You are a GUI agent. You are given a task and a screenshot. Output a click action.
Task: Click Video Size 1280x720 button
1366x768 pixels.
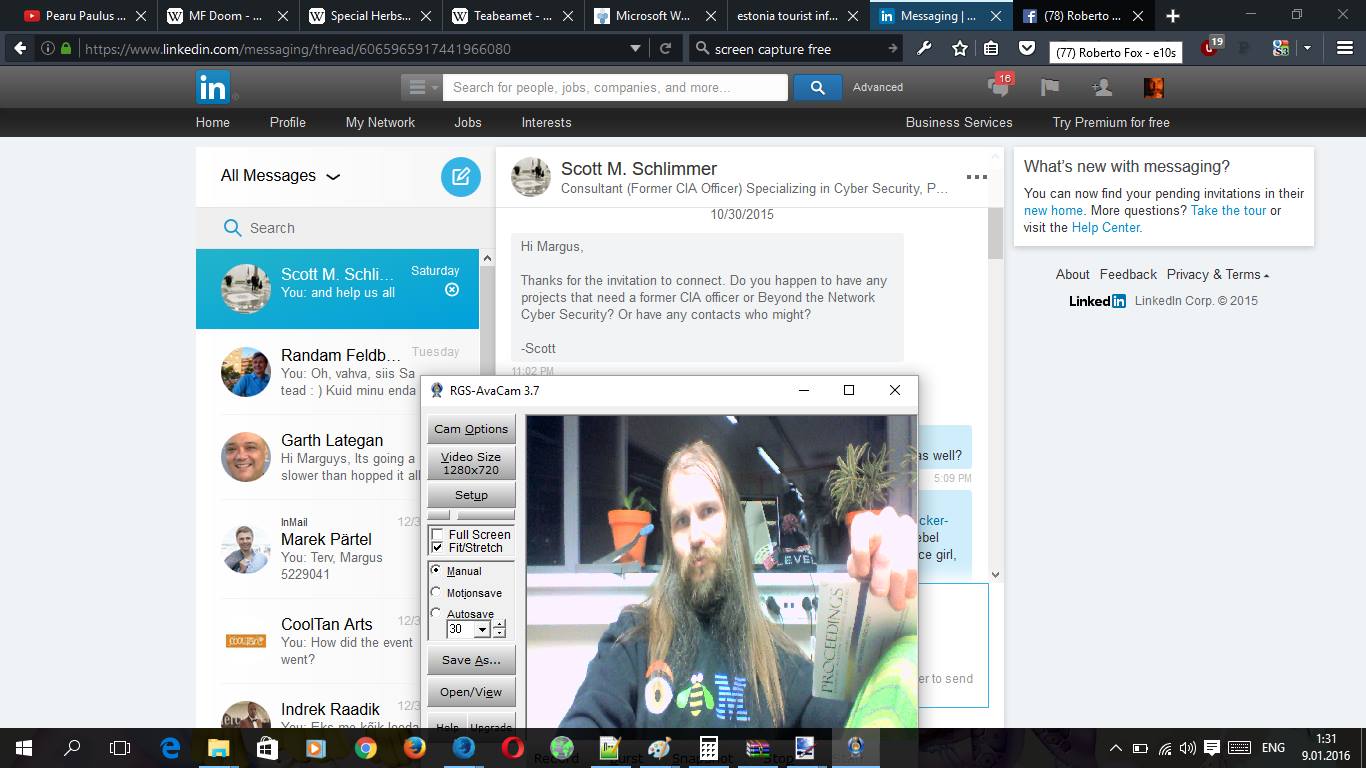(471, 463)
